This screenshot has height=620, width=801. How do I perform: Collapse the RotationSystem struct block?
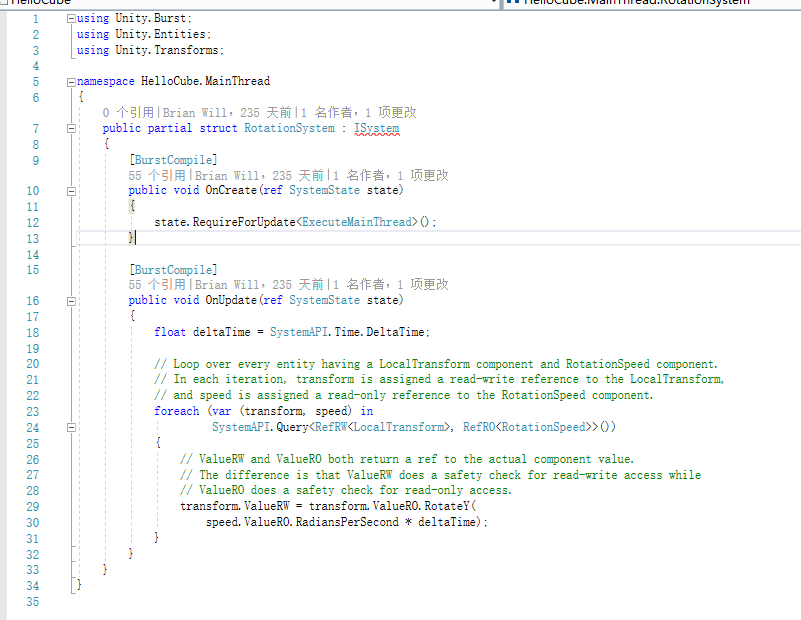click(x=71, y=129)
